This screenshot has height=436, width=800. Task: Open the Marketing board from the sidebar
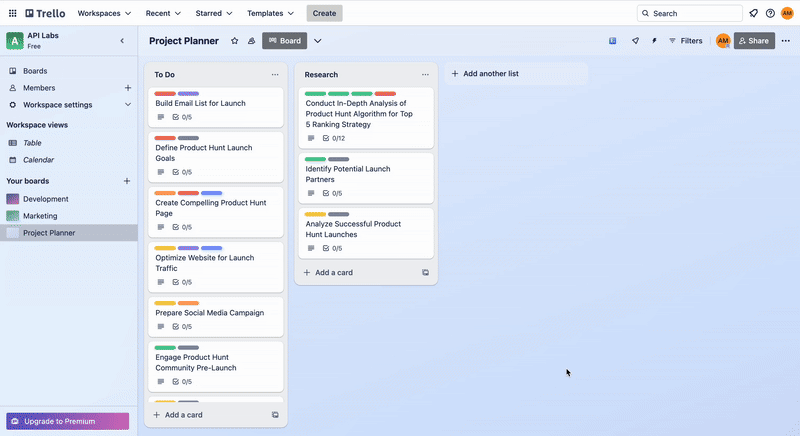[40, 216]
